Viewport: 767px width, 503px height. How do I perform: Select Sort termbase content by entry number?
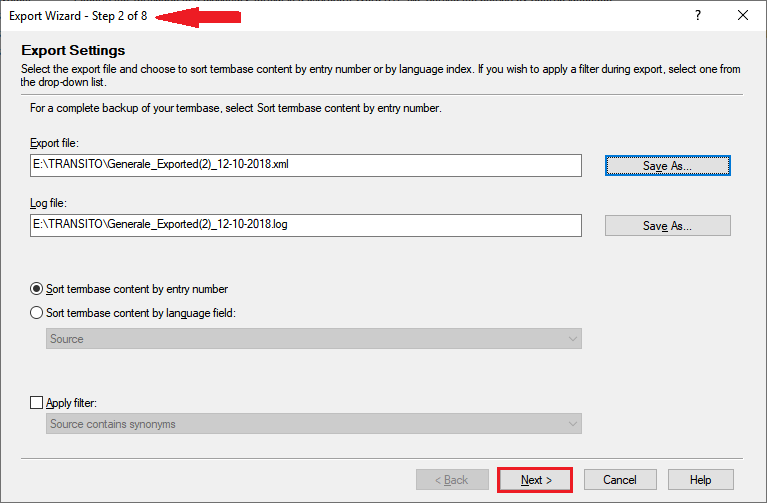[x=38, y=289]
